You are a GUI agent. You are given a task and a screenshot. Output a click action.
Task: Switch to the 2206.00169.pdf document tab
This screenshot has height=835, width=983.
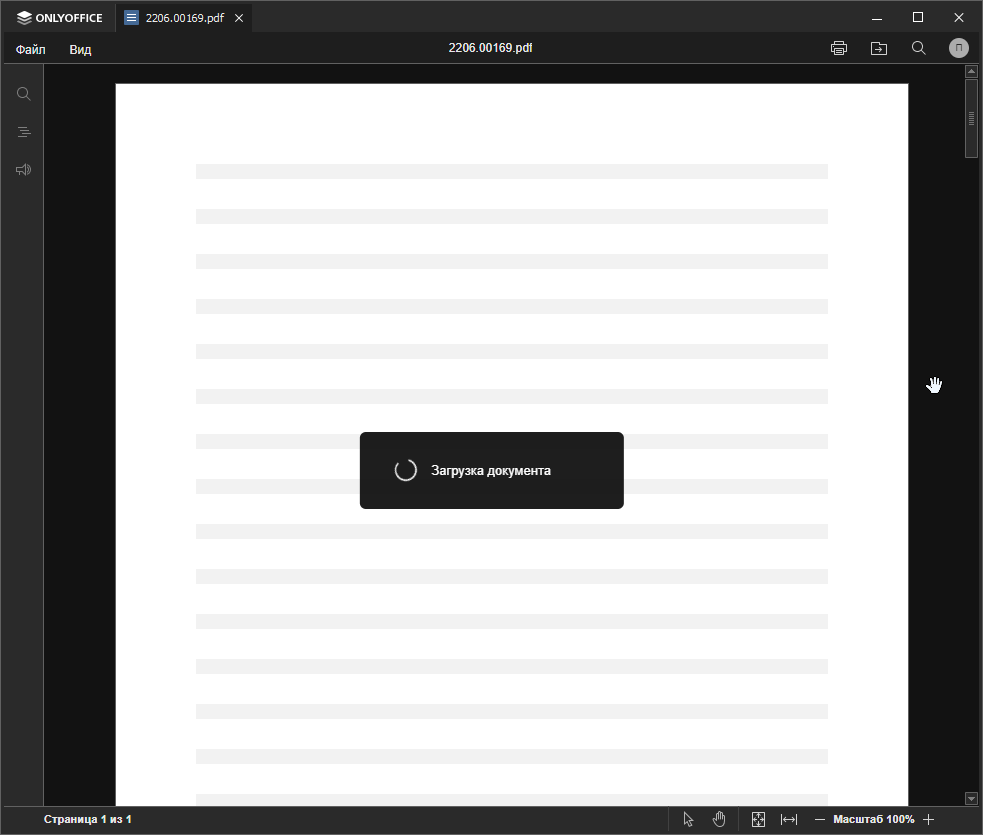tap(183, 17)
